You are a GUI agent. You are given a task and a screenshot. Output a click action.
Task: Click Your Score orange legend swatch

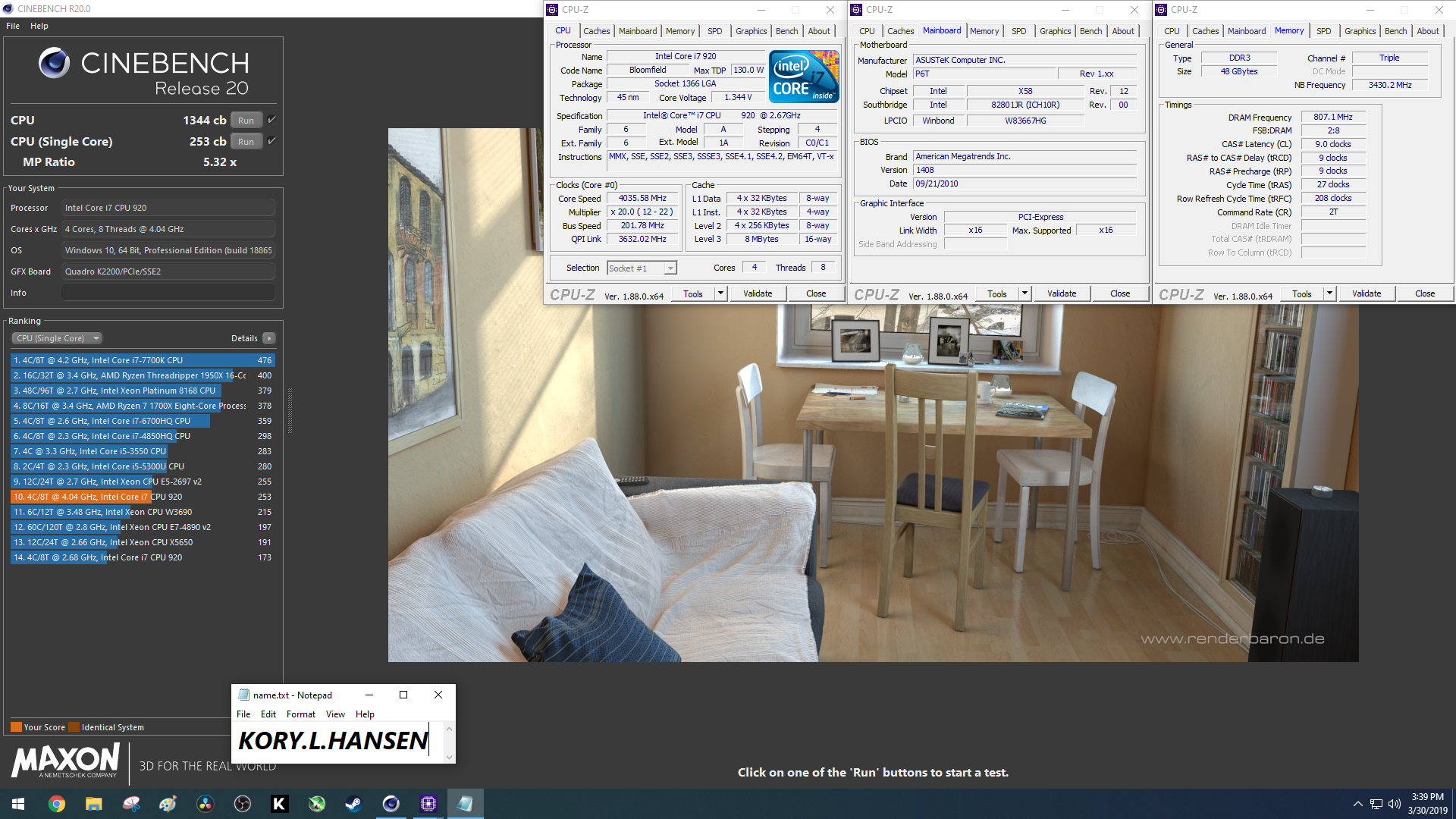click(16, 727)
